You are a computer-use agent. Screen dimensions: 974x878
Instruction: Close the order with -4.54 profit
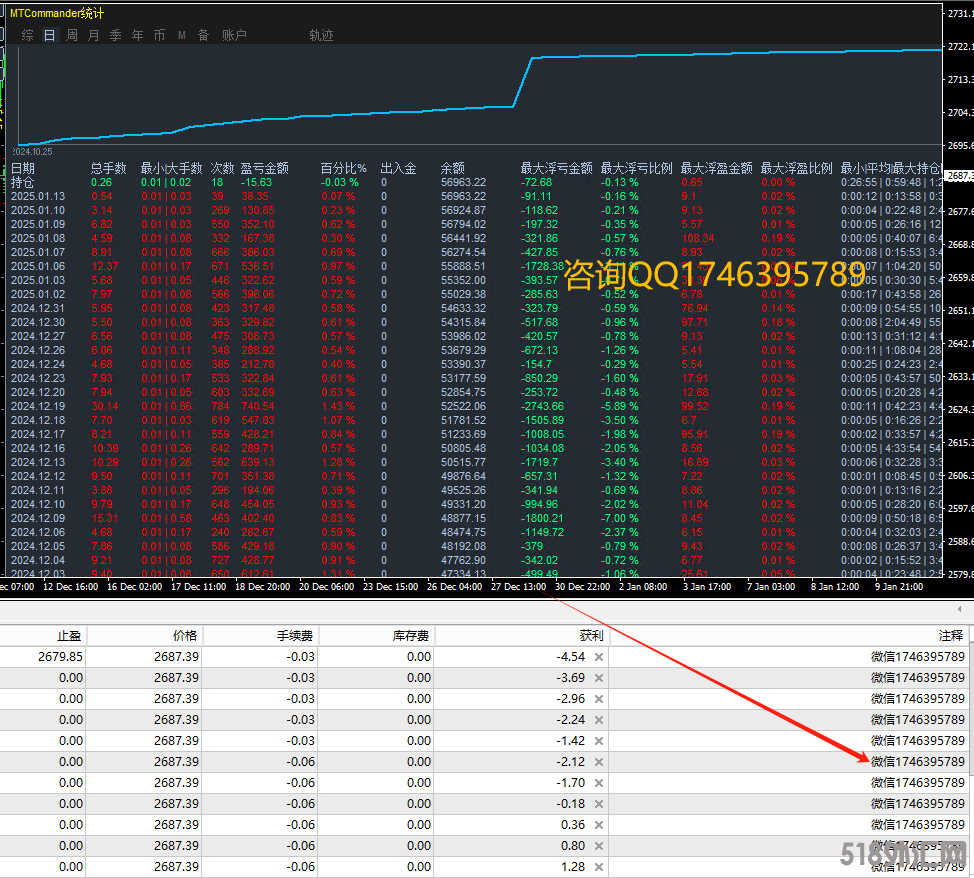[599, 657]
